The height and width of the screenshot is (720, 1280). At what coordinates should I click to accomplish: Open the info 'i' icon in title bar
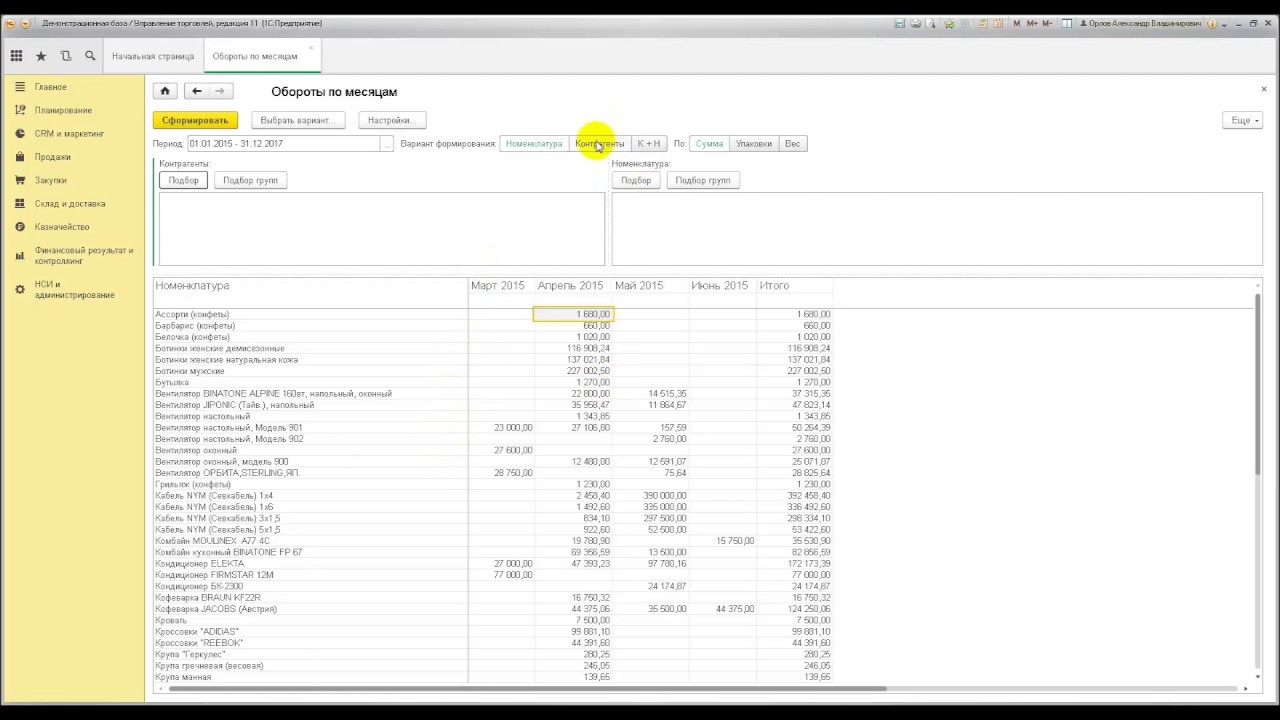pyautogui.click(x=1212, y=23)
